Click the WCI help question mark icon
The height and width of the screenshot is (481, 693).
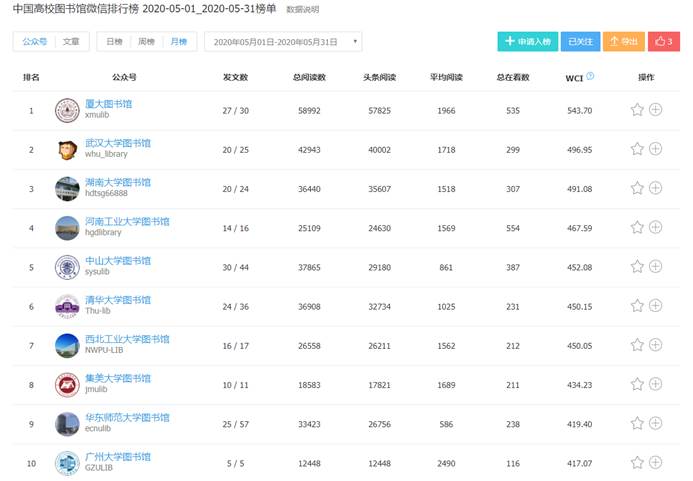tap(590, 76)
